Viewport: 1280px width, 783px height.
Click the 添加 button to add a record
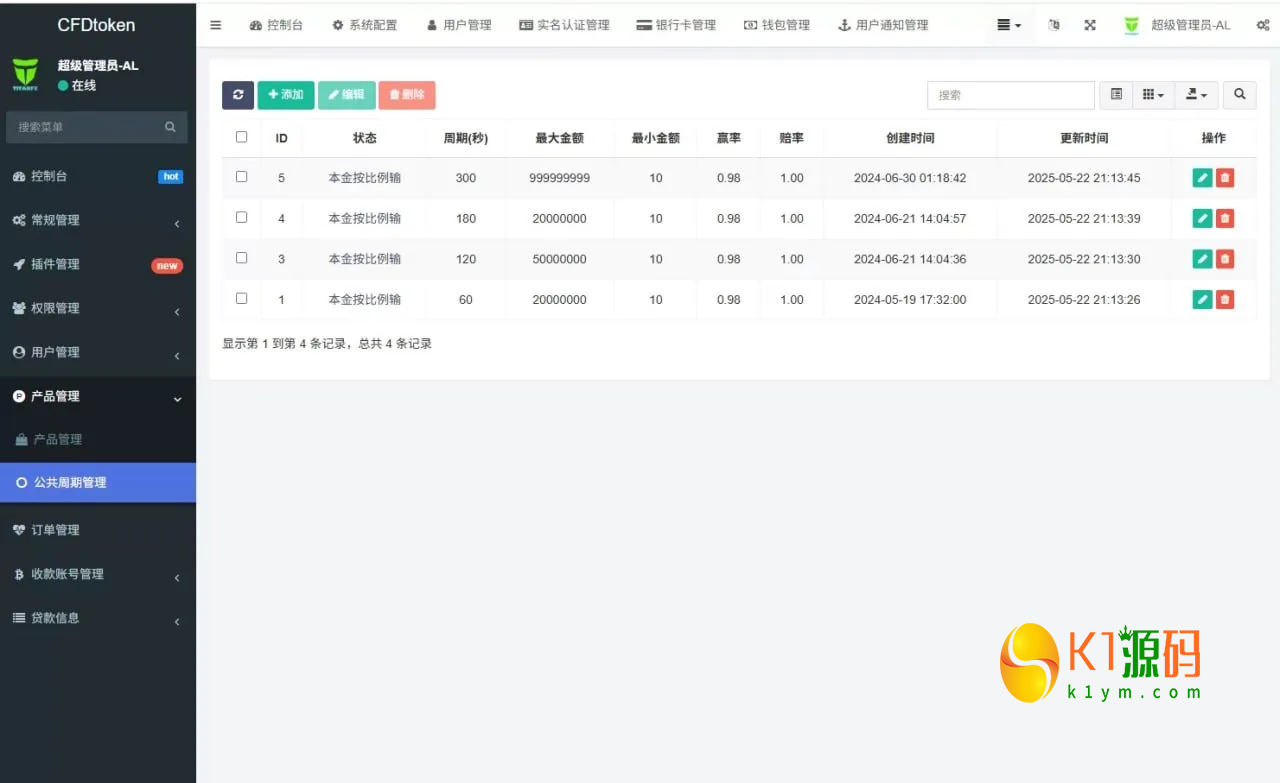(x=286, y=95)
